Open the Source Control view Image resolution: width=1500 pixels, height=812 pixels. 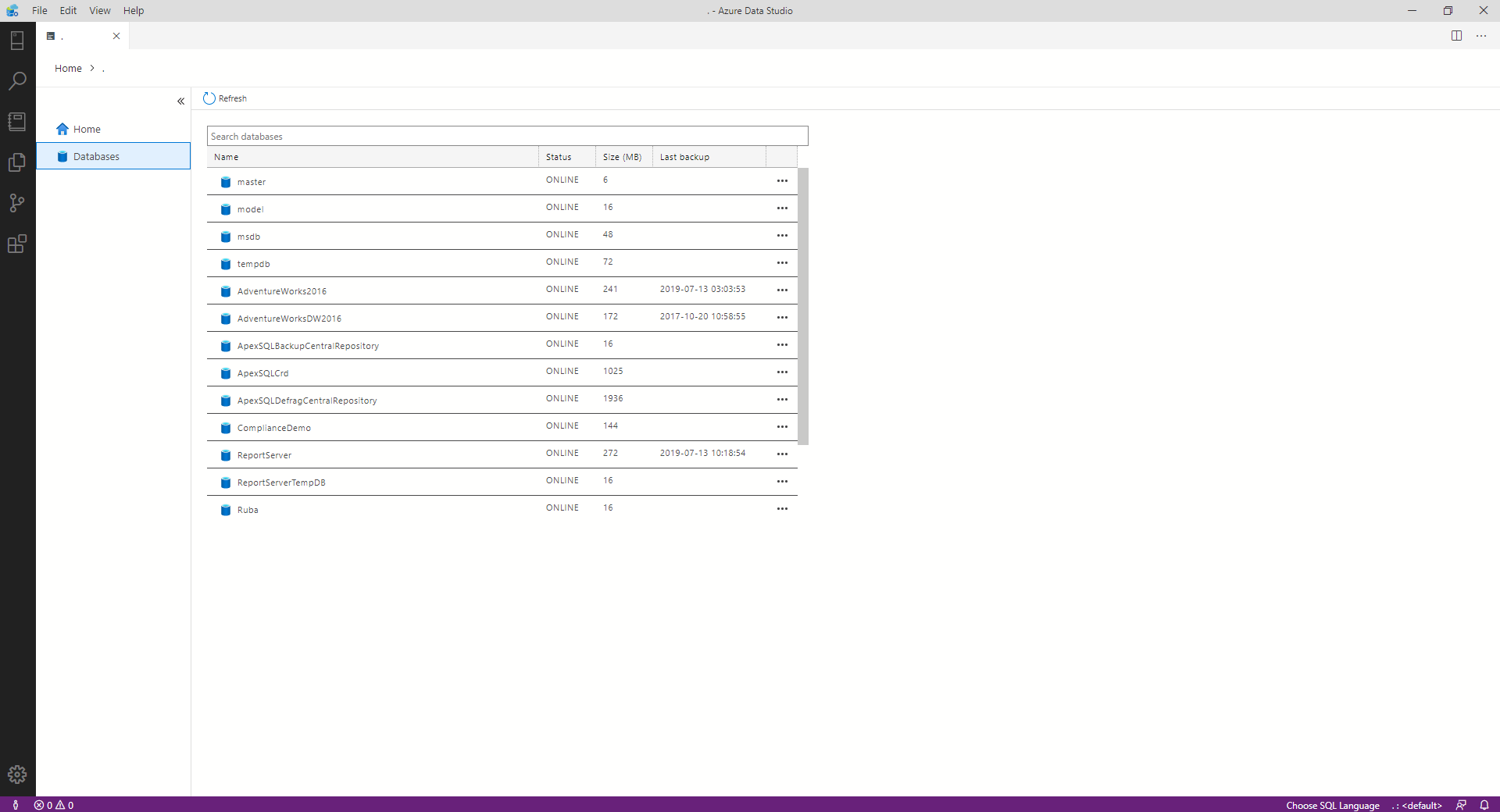click(x=17, y=203)
